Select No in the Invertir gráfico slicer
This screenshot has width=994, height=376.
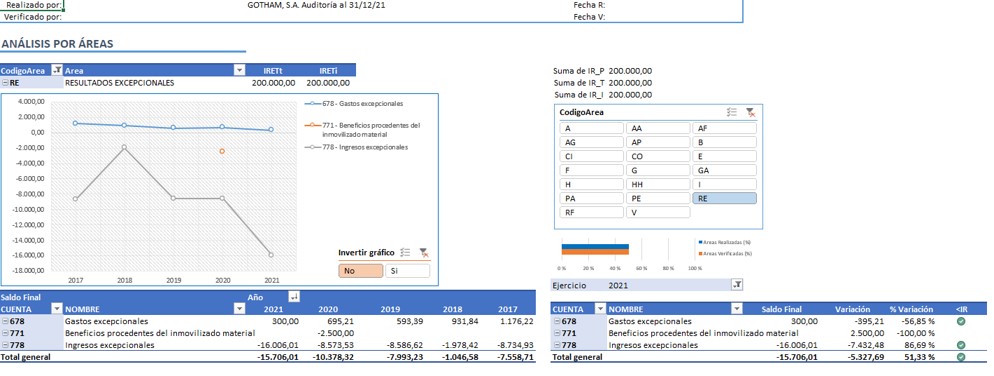point(361,271)
